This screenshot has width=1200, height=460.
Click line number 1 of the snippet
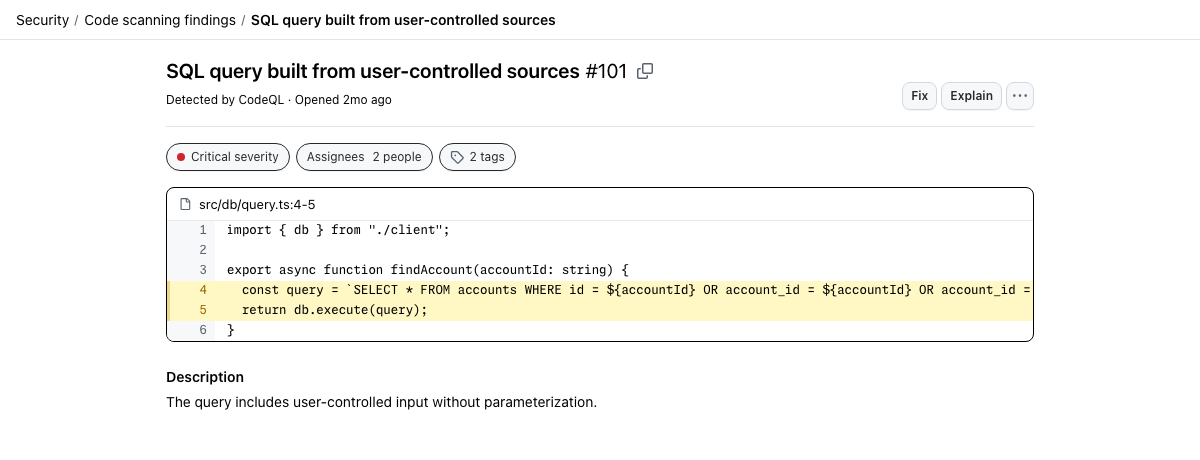point(203,230)
